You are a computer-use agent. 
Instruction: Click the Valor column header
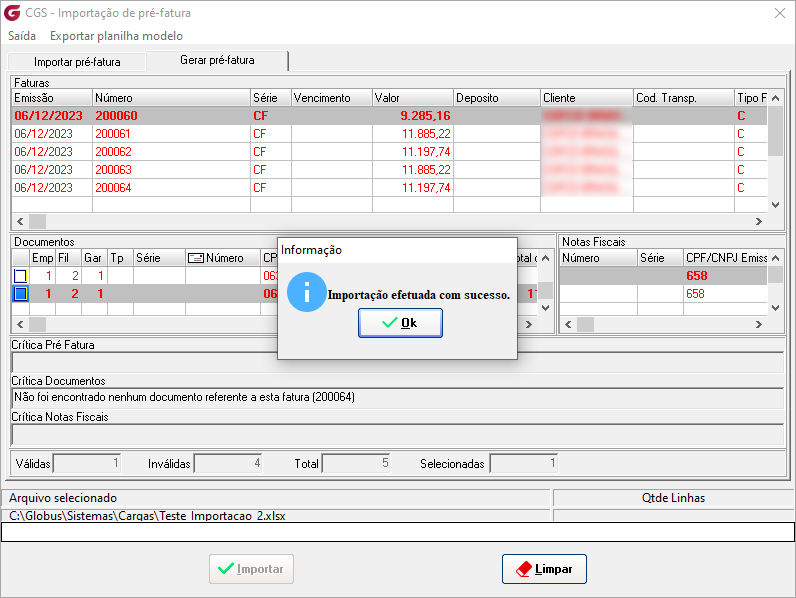(413, 97)
